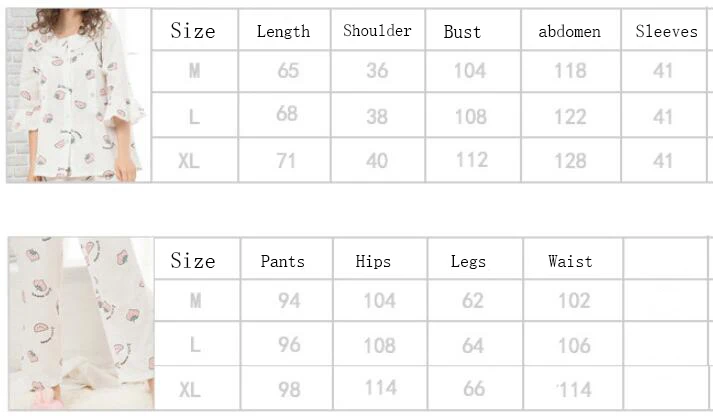Select the waist value 102 cell
713x416 pixels.
(x=573, y=301)
